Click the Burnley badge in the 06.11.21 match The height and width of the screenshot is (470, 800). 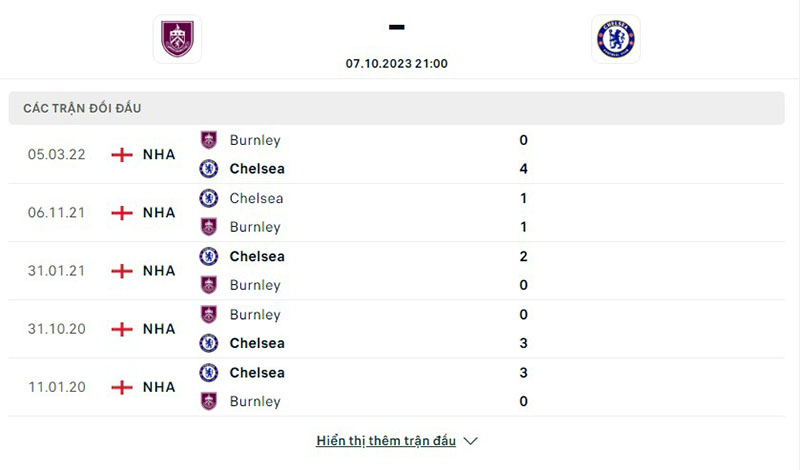[x=209, y=227]
